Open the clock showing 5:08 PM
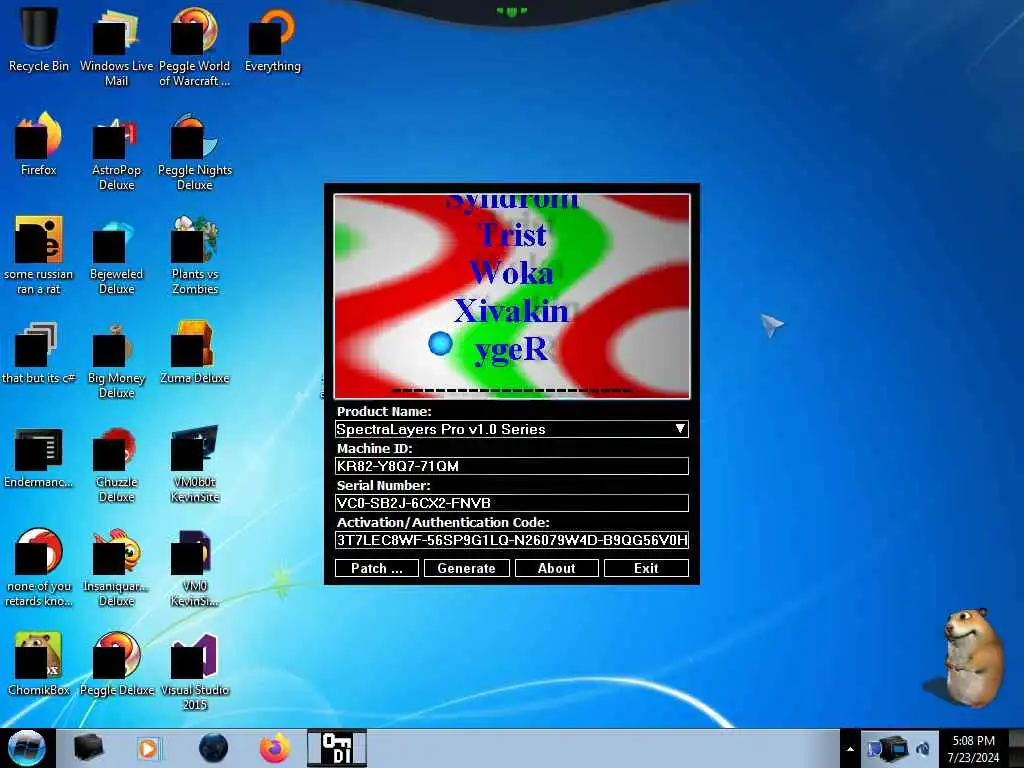Viewport: 1024px width, 768px height. point(973,741)
